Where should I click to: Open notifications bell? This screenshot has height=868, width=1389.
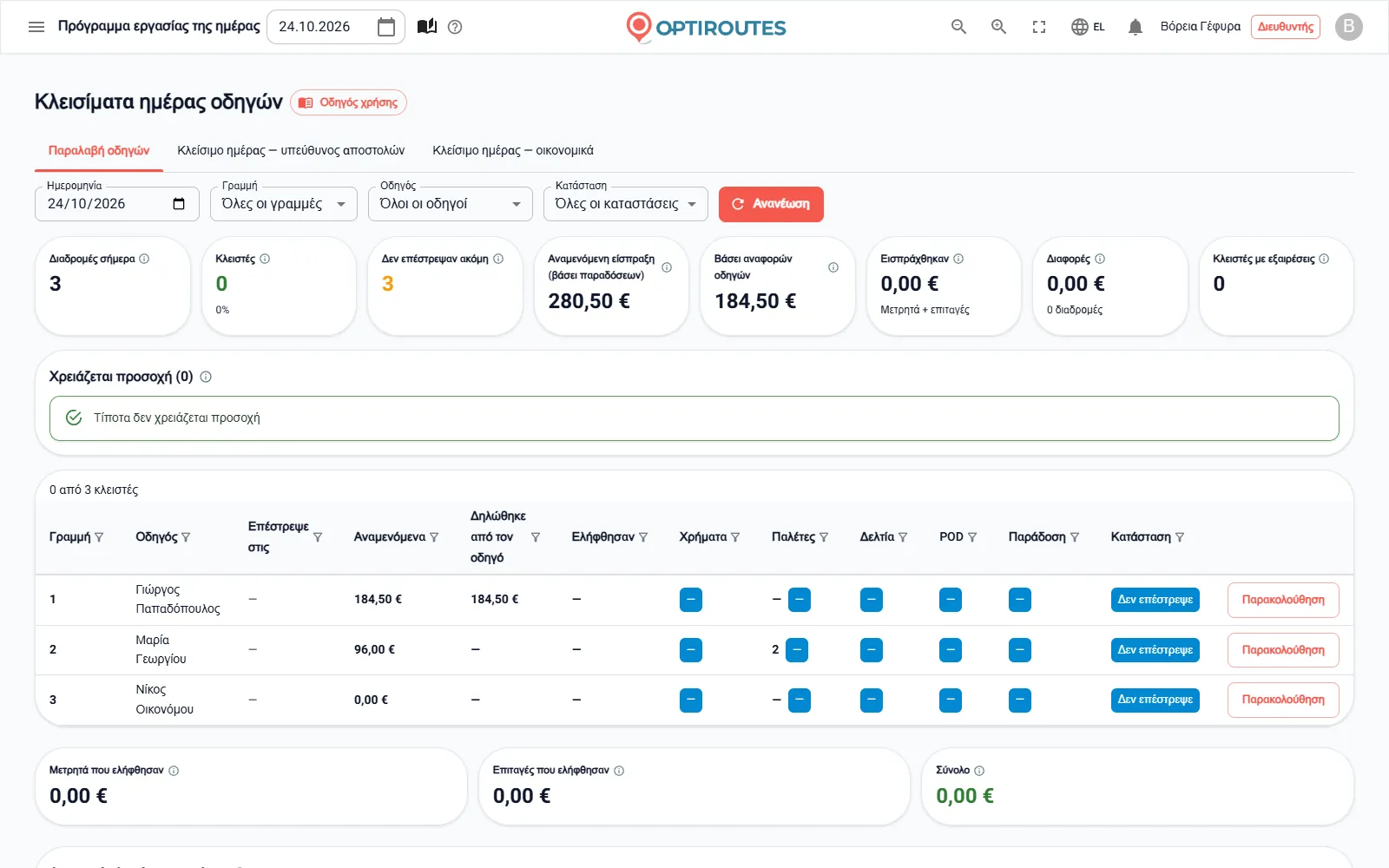1136,27
